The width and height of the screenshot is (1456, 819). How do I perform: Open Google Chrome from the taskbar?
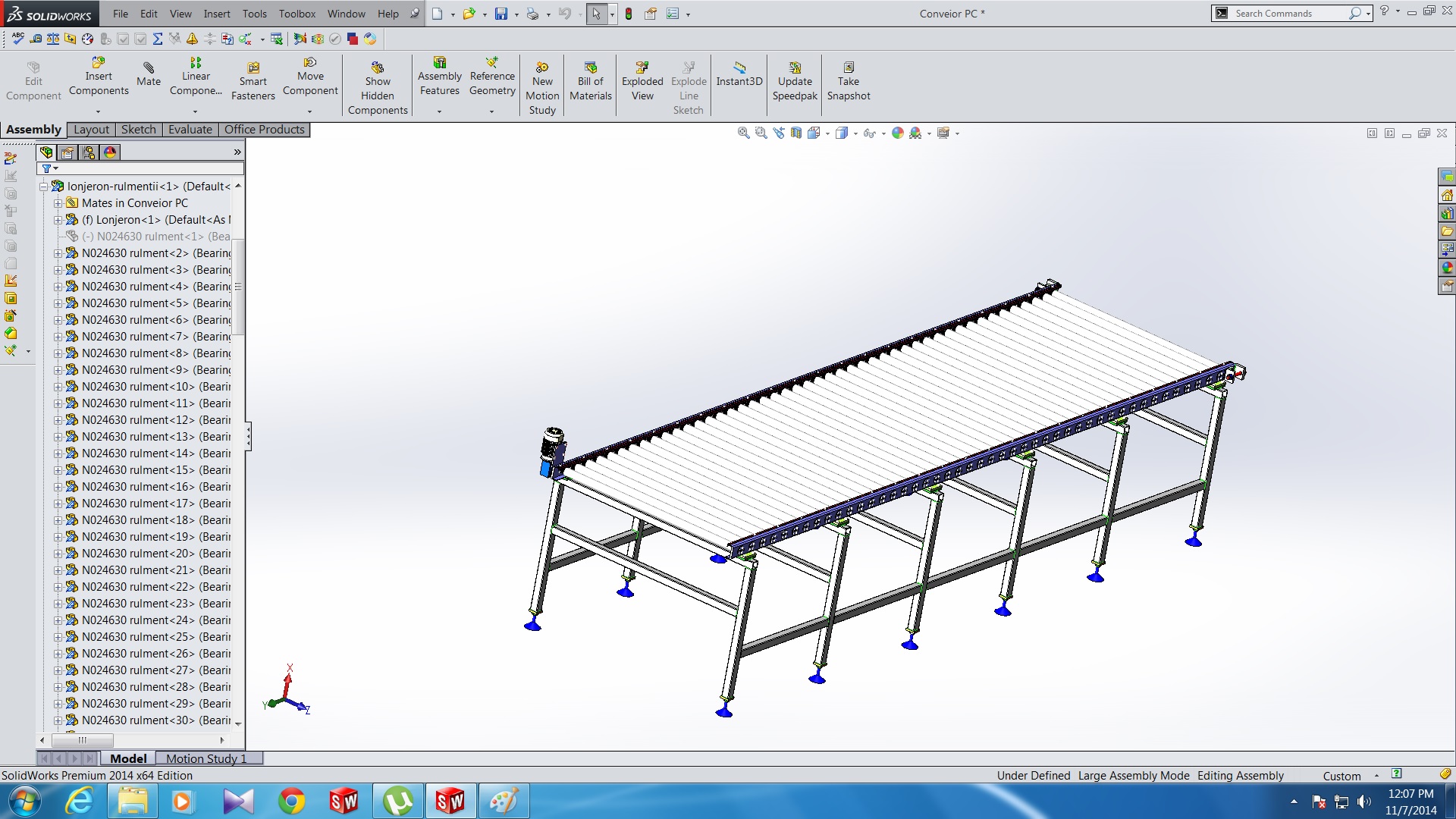click(x=292, y=801)
